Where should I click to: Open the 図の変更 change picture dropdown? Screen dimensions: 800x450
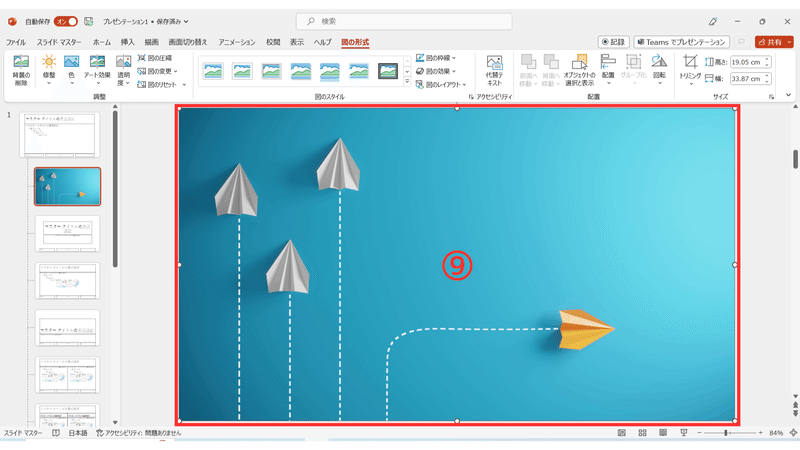pos(158,71)
